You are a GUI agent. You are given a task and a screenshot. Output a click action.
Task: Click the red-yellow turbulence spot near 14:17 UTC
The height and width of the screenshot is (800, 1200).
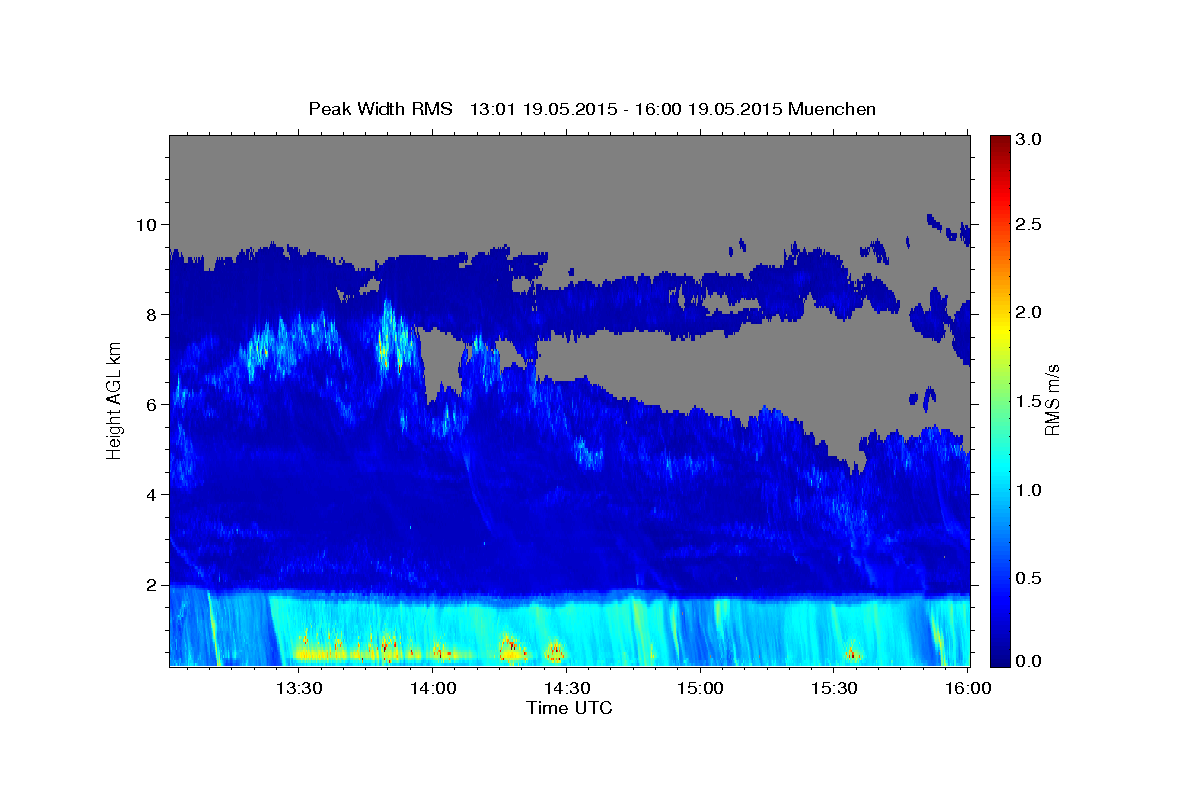coord(512,649)
